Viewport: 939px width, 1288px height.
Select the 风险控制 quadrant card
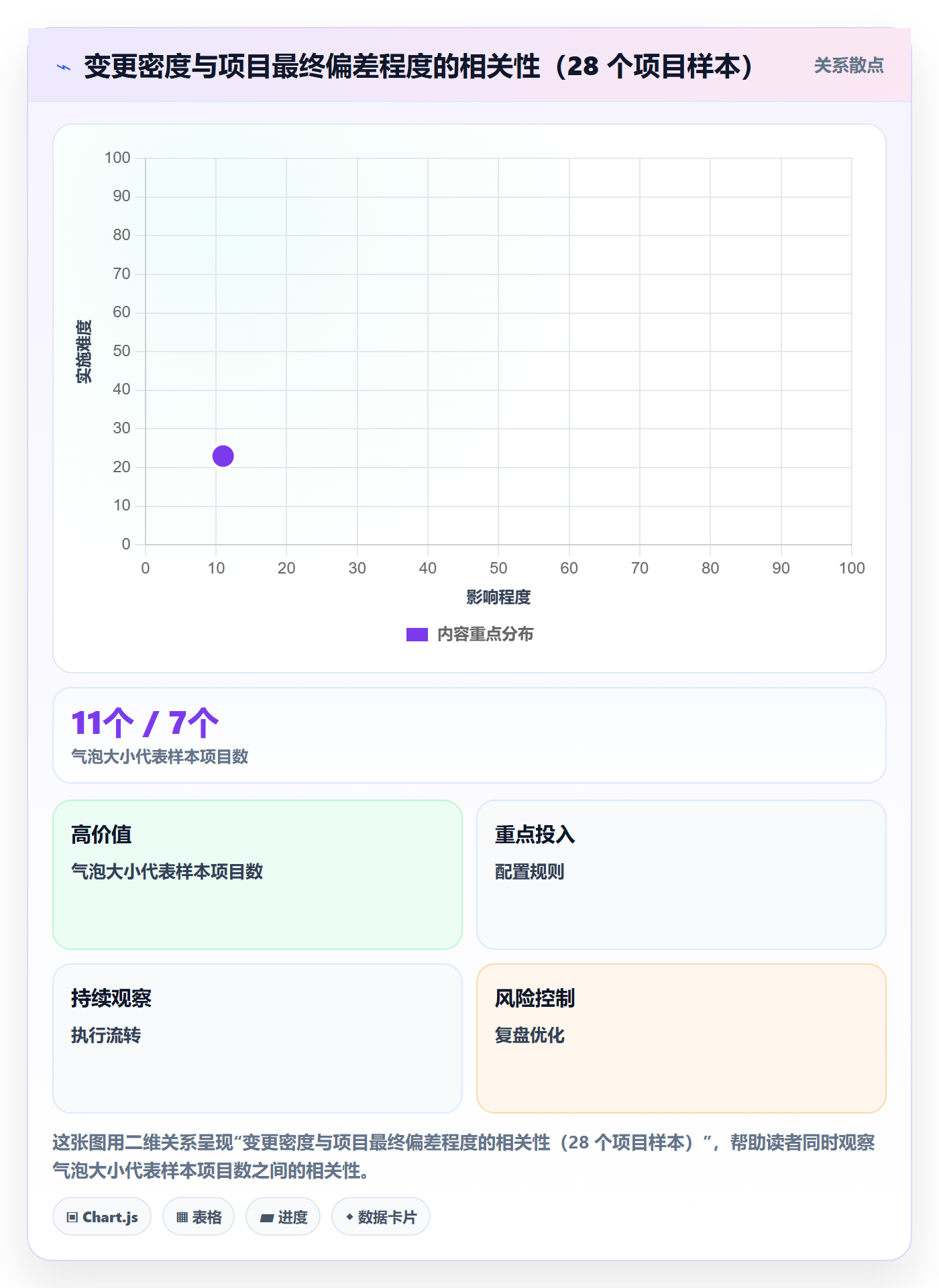click(681, 1038)
